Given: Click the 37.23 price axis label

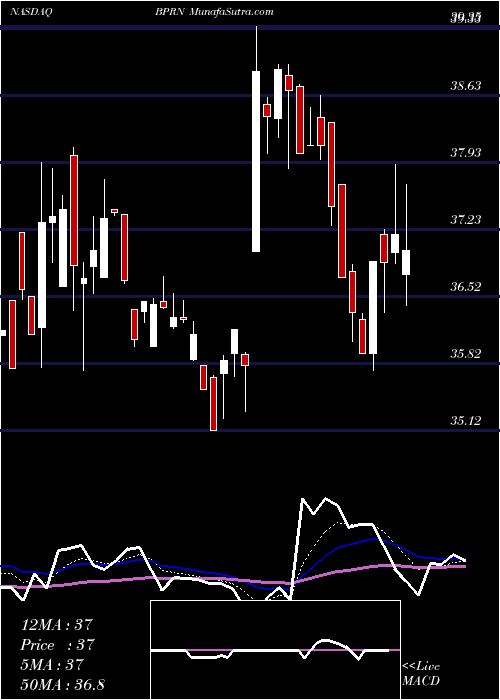Looking at the screenshot, I should [466, 220].
